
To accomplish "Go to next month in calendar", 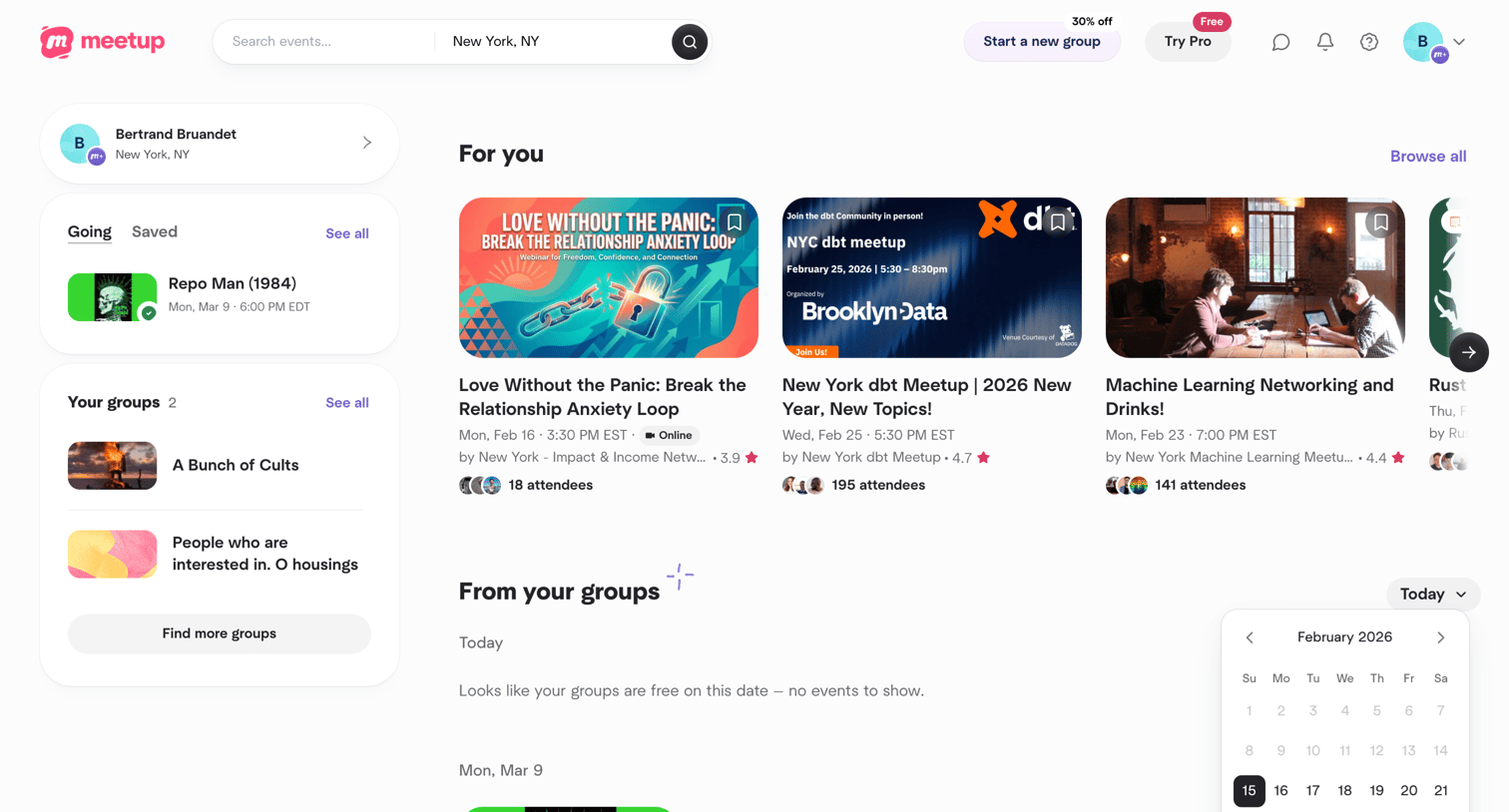I will [1440, 637].
